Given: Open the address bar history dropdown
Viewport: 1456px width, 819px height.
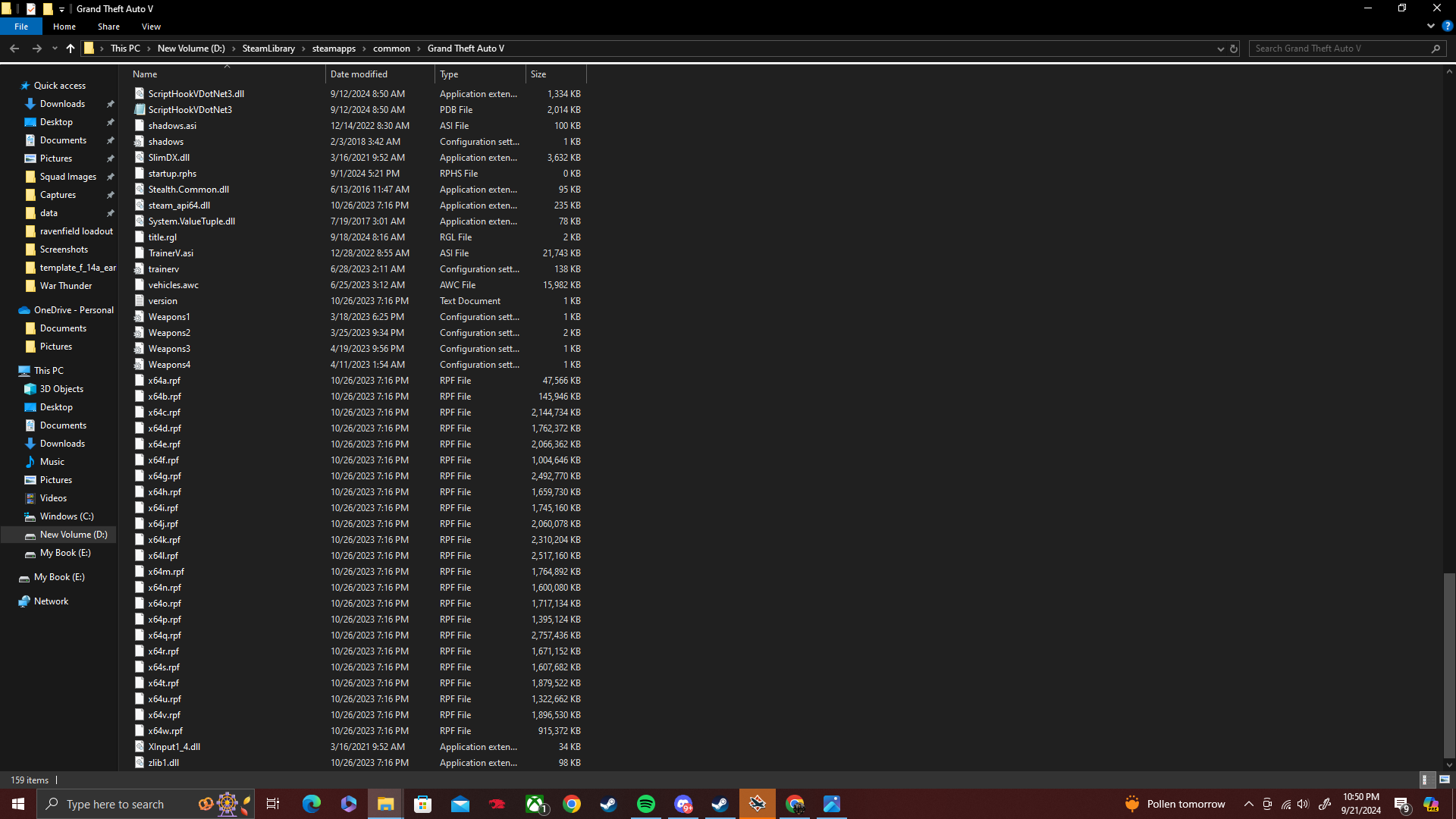Looking at the screenshot, I should (1220, 49).
